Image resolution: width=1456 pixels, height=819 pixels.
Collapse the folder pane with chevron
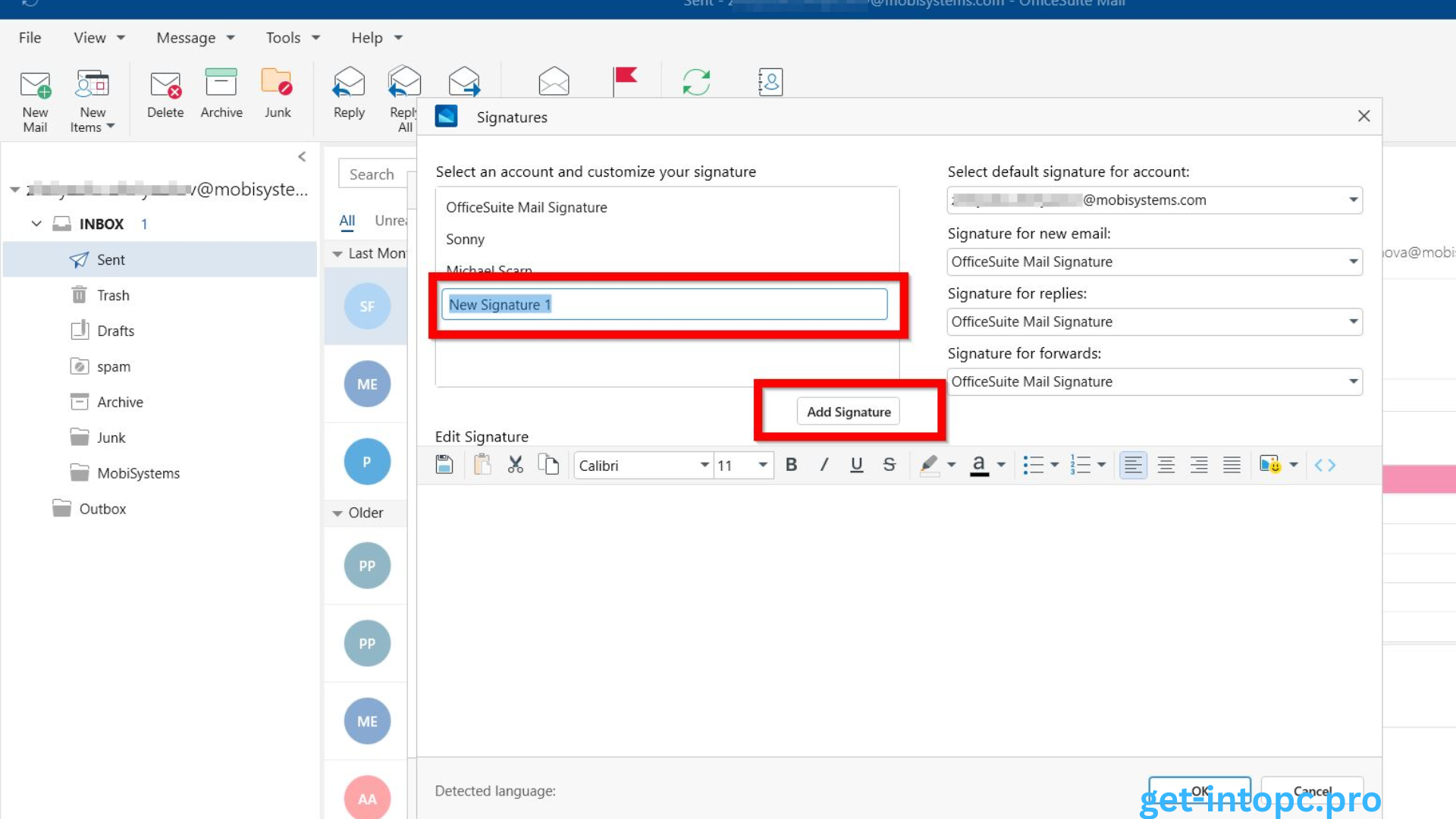(302, 157)
